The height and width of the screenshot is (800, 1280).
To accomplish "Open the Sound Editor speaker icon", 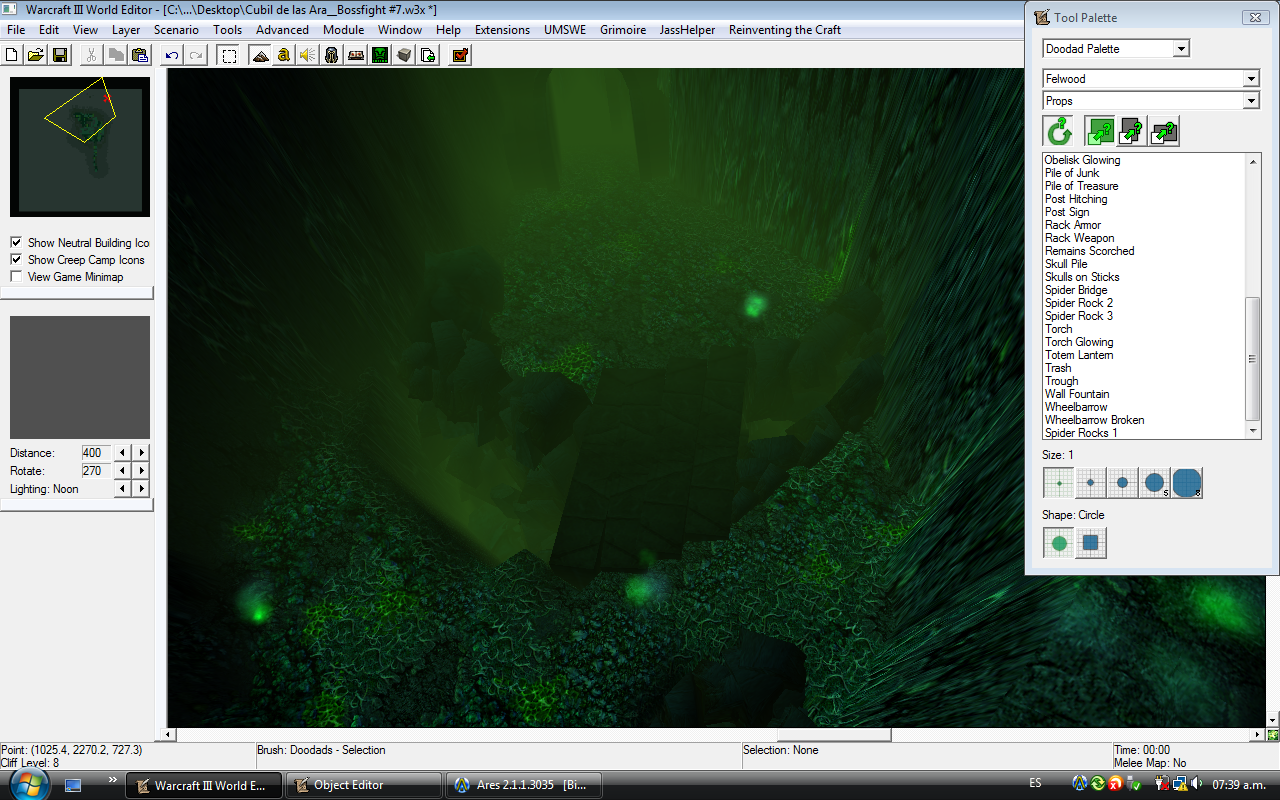I will coord(308,55).
